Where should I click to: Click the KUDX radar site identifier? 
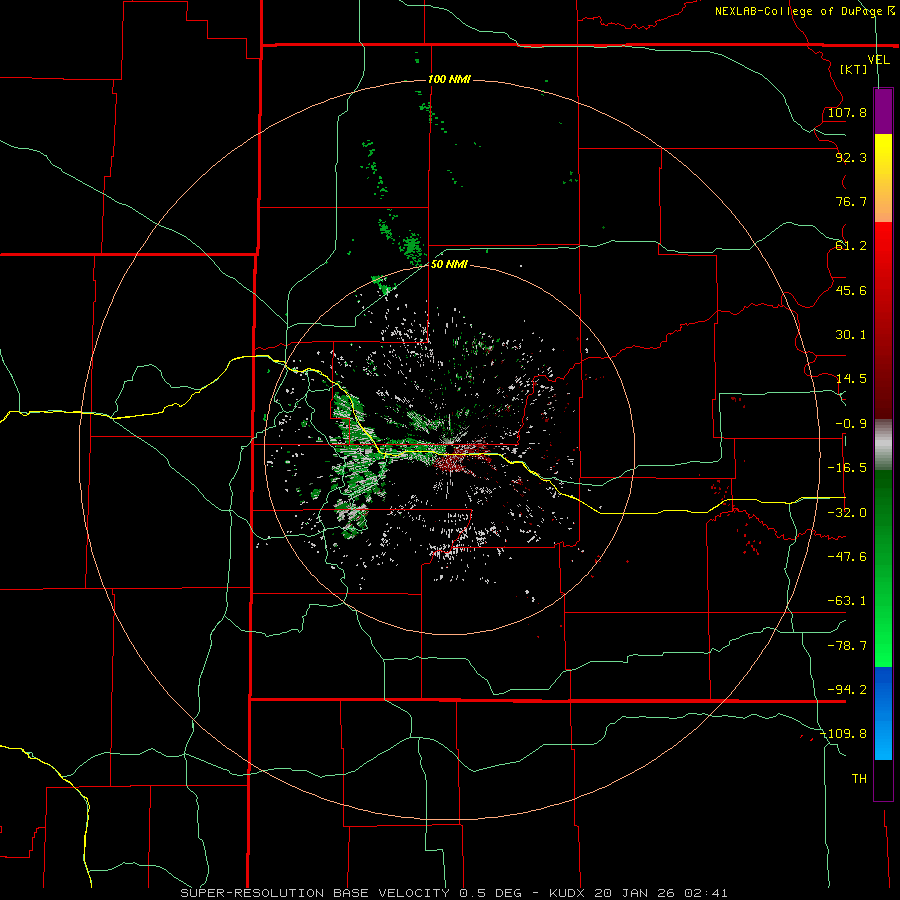[568, 893]
